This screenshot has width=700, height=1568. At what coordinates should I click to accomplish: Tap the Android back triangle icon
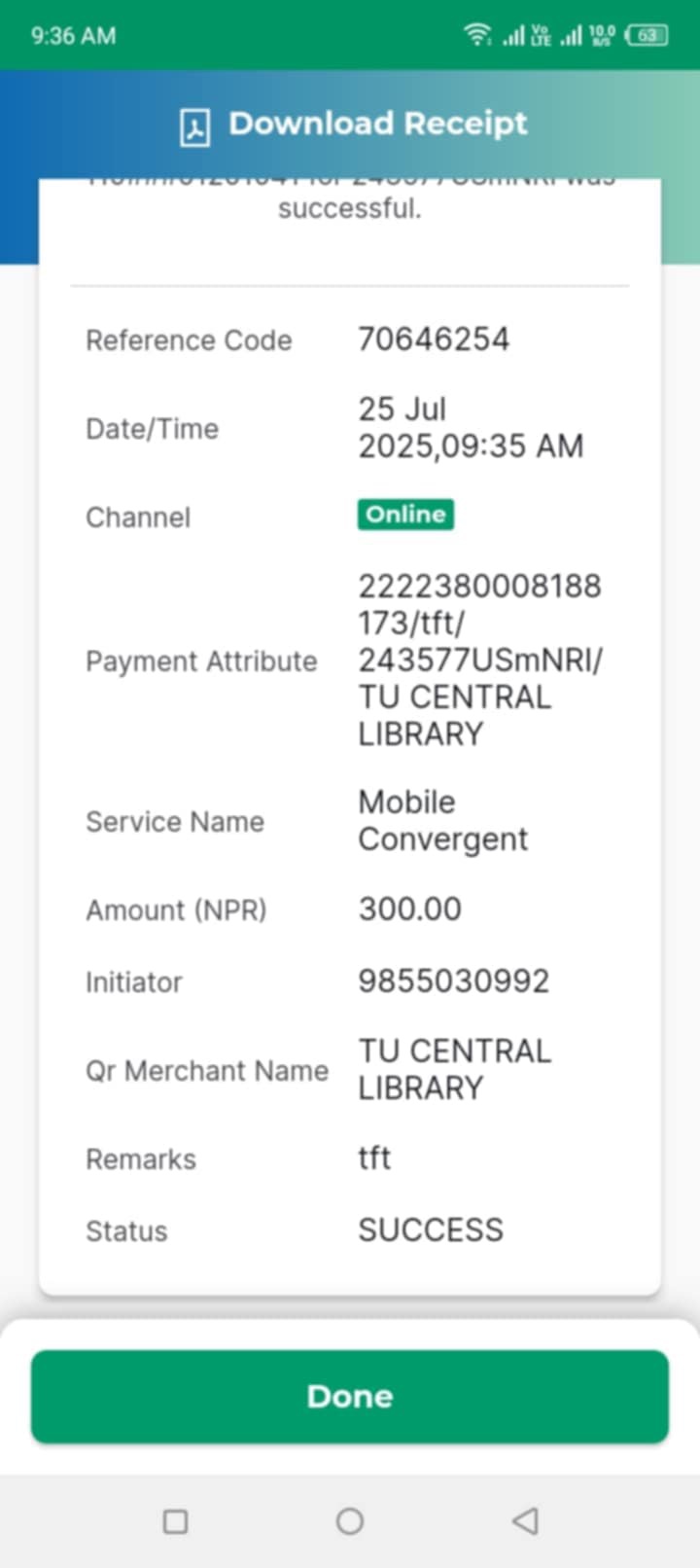(x=525, y=1520)
